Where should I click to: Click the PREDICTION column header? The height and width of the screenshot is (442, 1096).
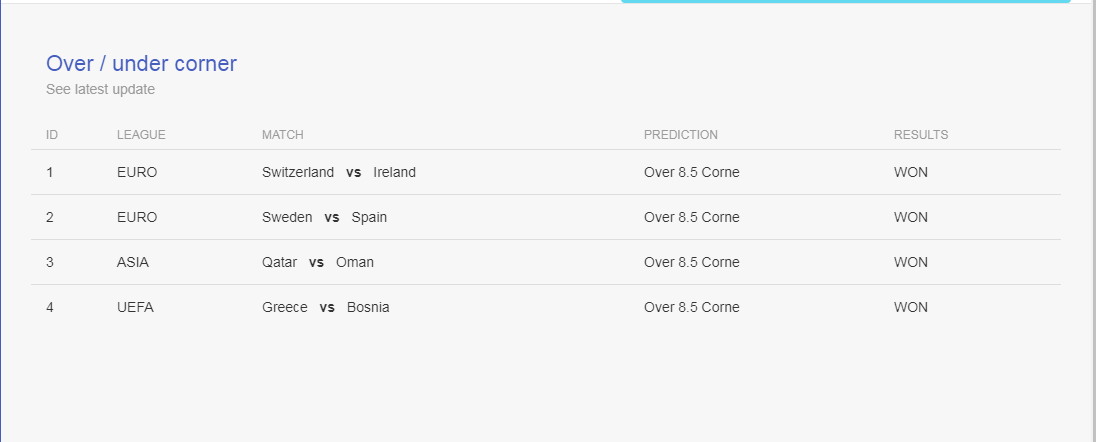[681, 135]
